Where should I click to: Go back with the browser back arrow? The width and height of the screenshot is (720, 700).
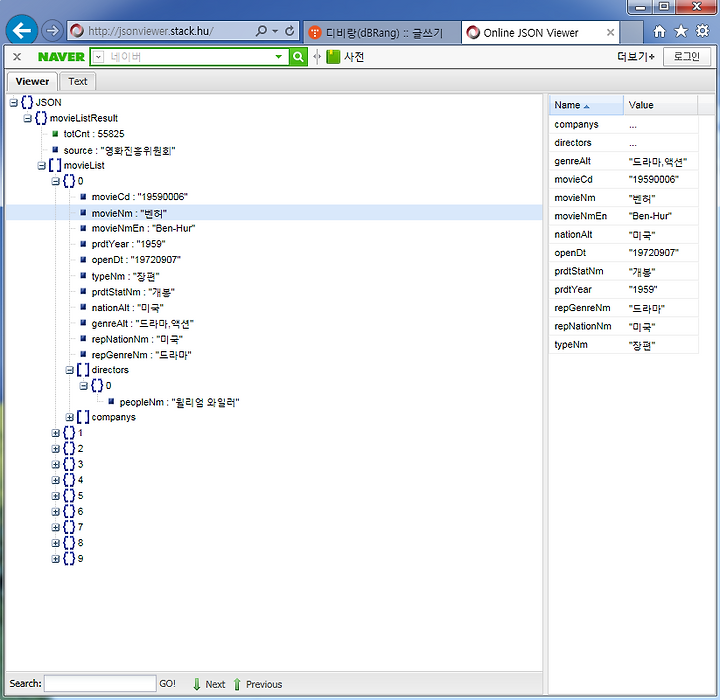(x=21, y=30)
